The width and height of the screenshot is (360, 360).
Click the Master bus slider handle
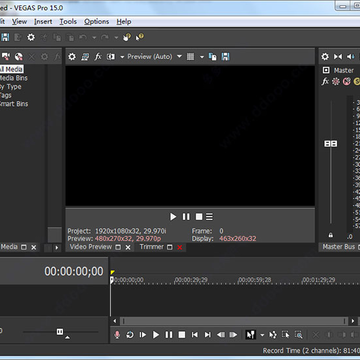click(x=331, y=144)
